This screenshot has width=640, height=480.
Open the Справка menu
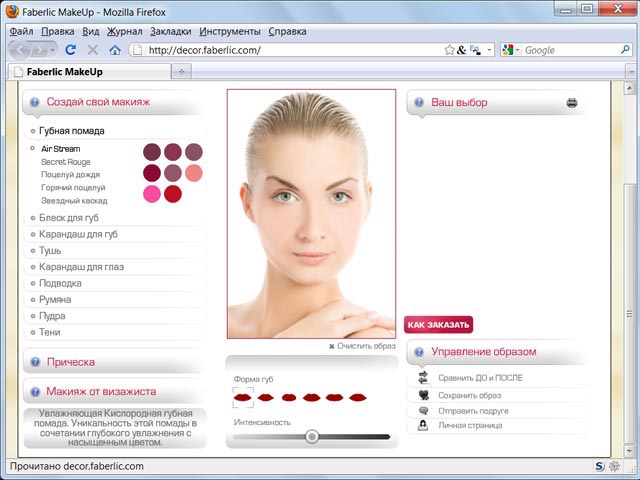point(287,31)
